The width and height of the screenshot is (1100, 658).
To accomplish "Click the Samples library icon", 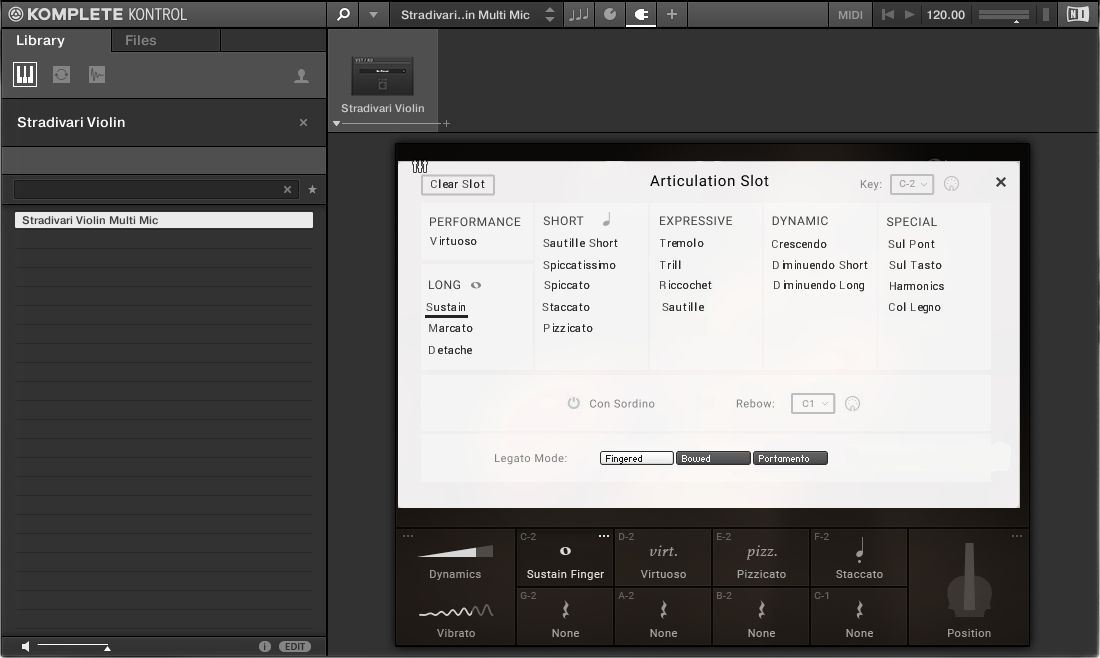I will (x=96, y=74).
